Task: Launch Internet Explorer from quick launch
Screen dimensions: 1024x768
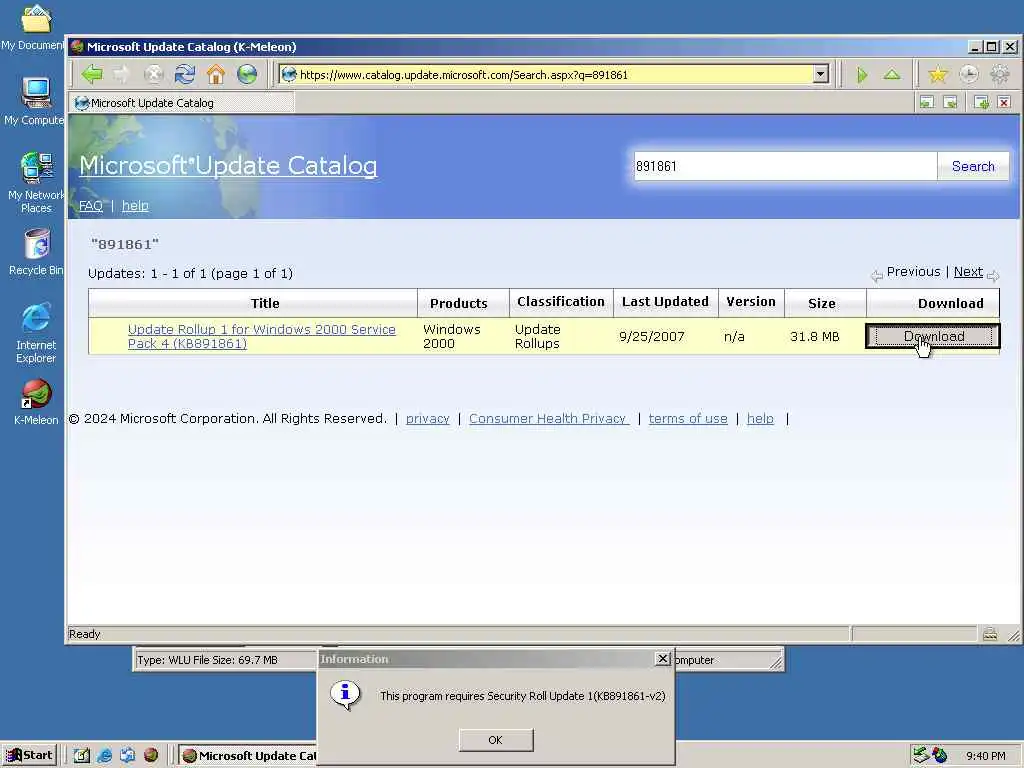Action: pyautogui.click(x=104, y=756)
